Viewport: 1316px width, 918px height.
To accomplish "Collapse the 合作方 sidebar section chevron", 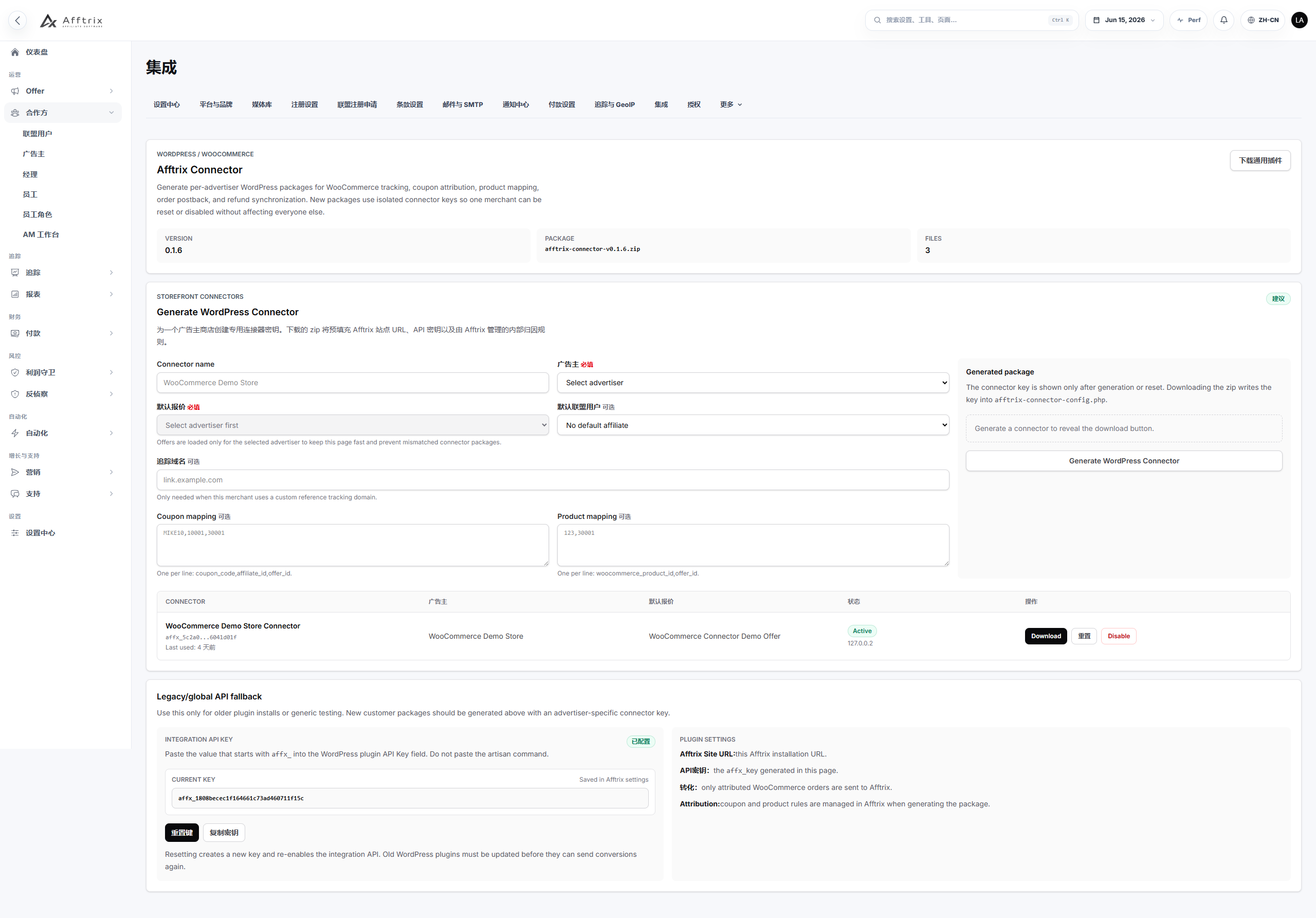I will [x=111, y=113].
